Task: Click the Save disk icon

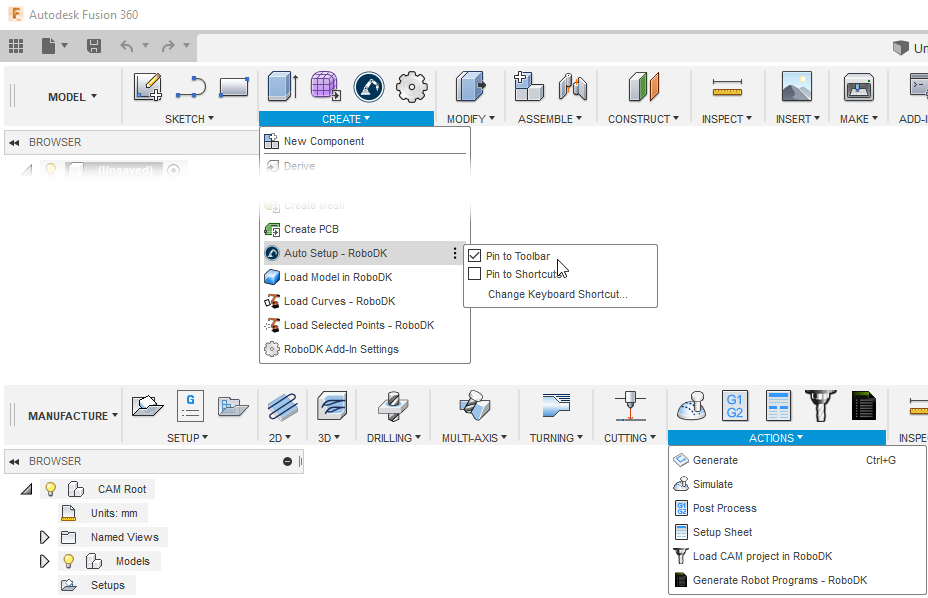Action: (x=94, y=46)
